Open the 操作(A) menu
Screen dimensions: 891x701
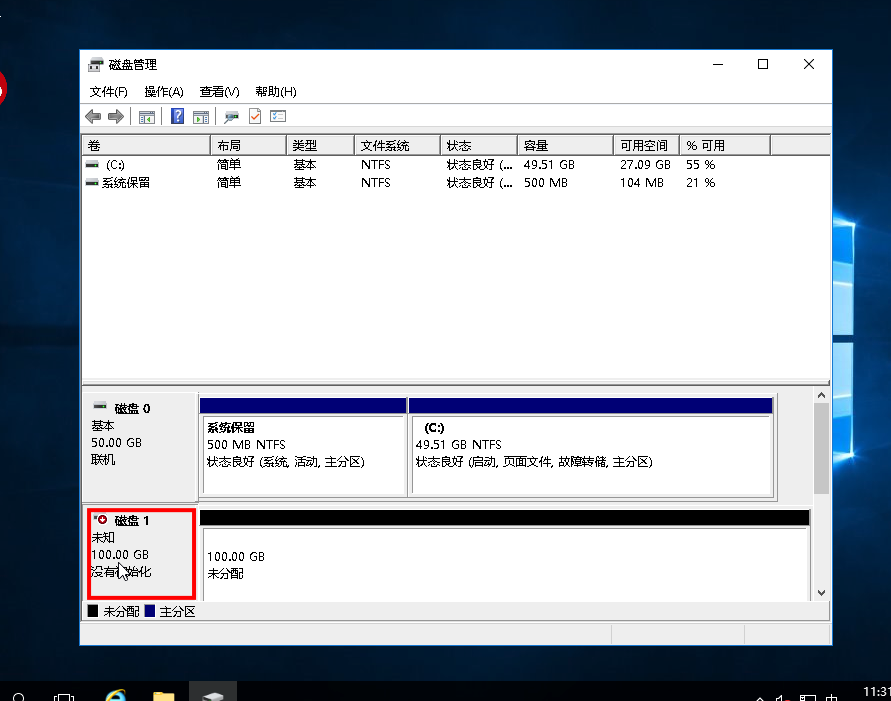(x=163, y=92)
